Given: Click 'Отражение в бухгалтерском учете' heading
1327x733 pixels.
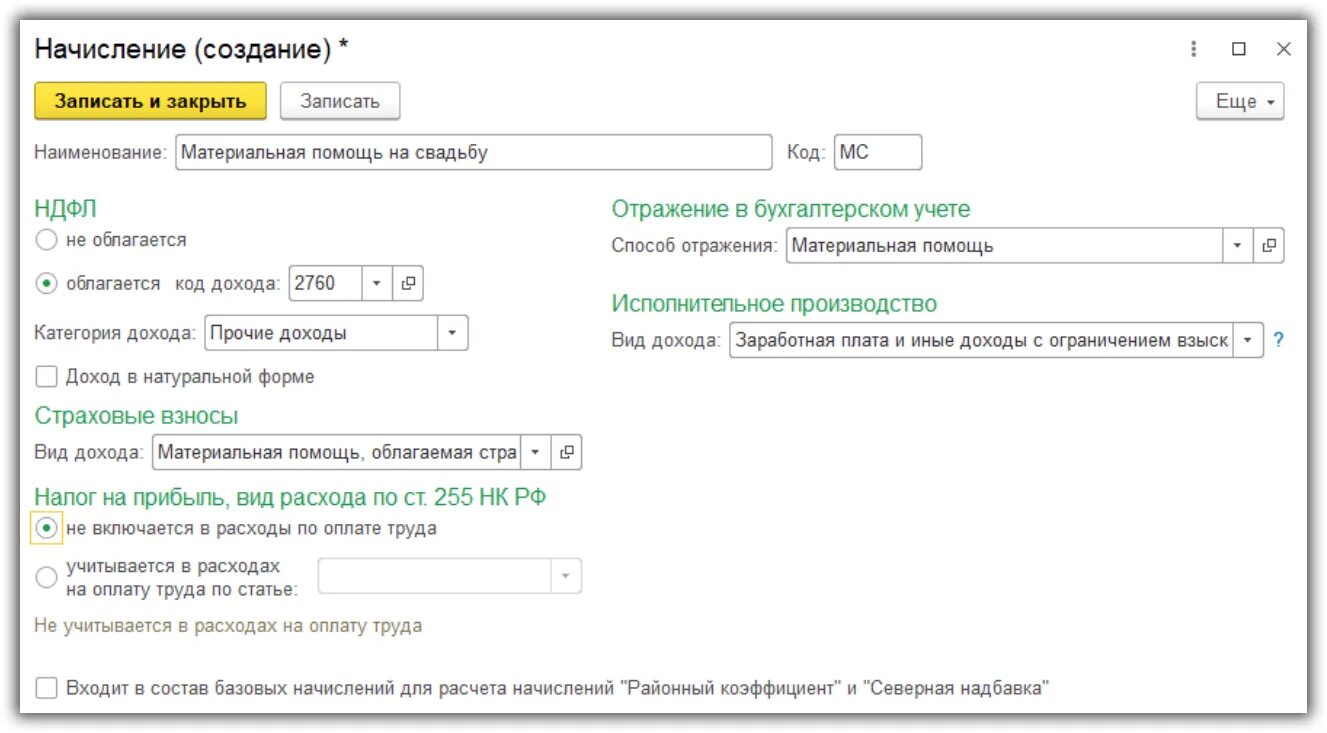Looking at the screenshot, I should 791,209.
